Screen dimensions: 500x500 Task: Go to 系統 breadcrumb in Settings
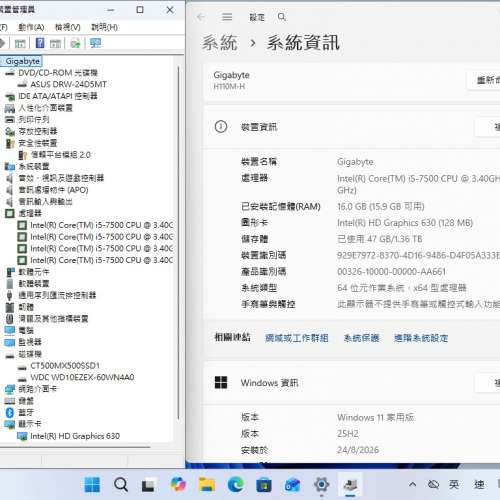point(220,43)
